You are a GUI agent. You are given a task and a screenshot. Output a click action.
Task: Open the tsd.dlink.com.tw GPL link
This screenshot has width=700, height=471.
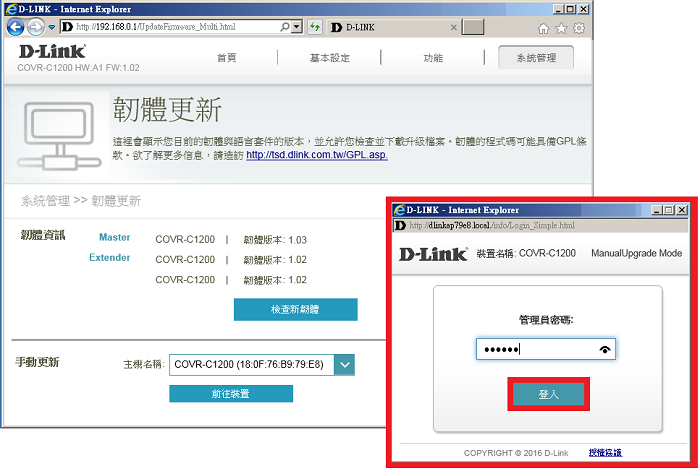coord(316,155)
